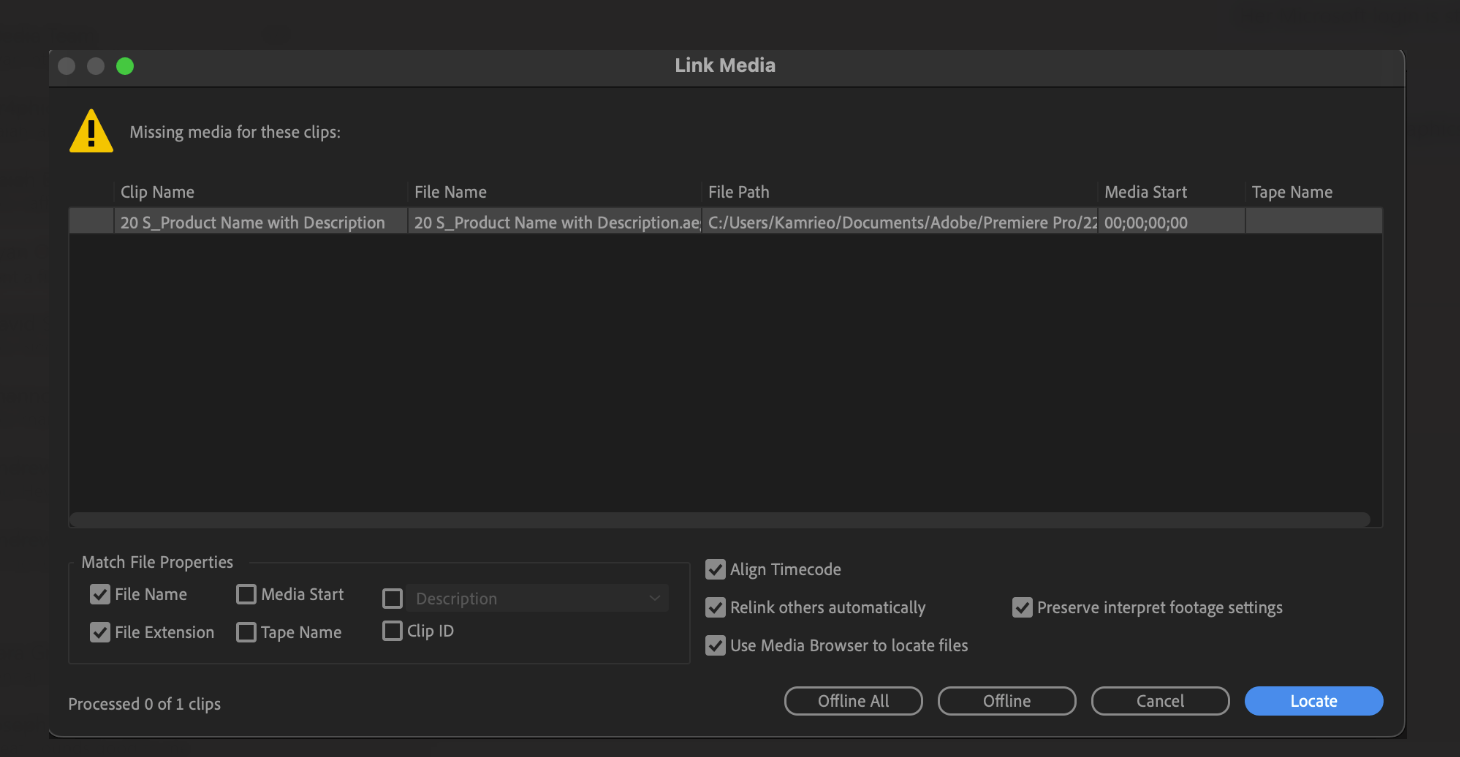Cancel the Link Media dialog
The height and width of the screenshot is (757, 1460).
pyautogui.click(x=1160, y=700)
